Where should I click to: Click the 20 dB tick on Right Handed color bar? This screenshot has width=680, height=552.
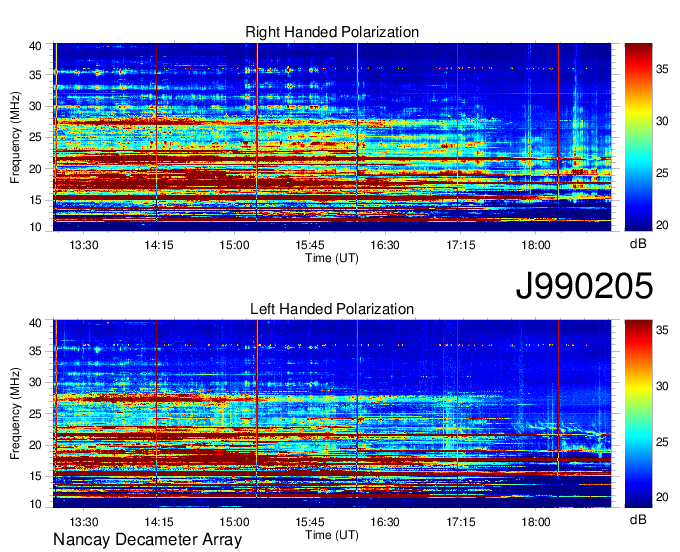click(x=662, y=225)
